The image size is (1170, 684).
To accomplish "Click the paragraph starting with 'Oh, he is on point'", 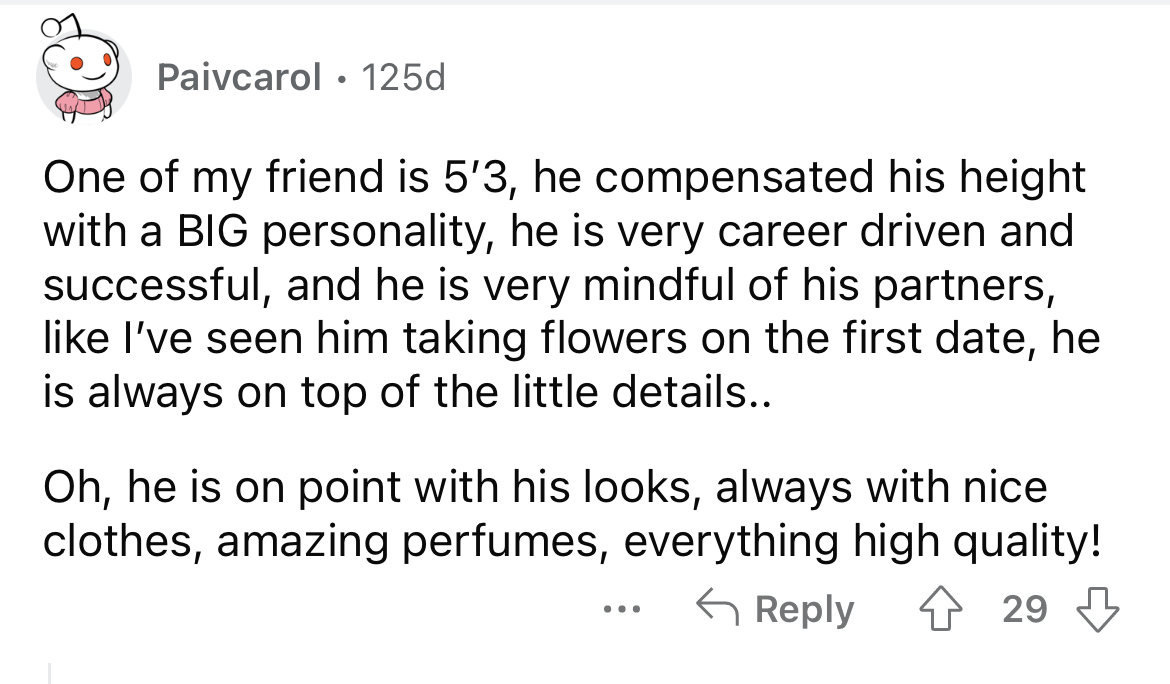I will [x=572, y=513].
